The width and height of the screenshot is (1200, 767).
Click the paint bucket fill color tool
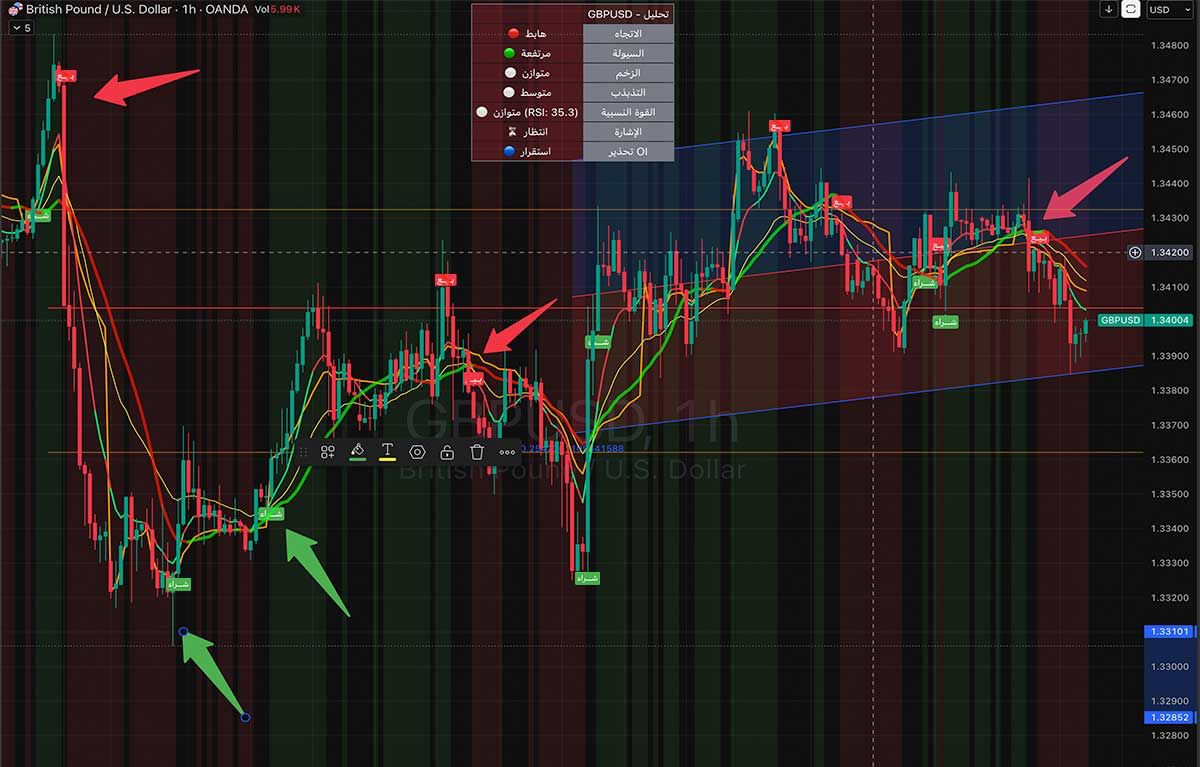pos(357,450)
